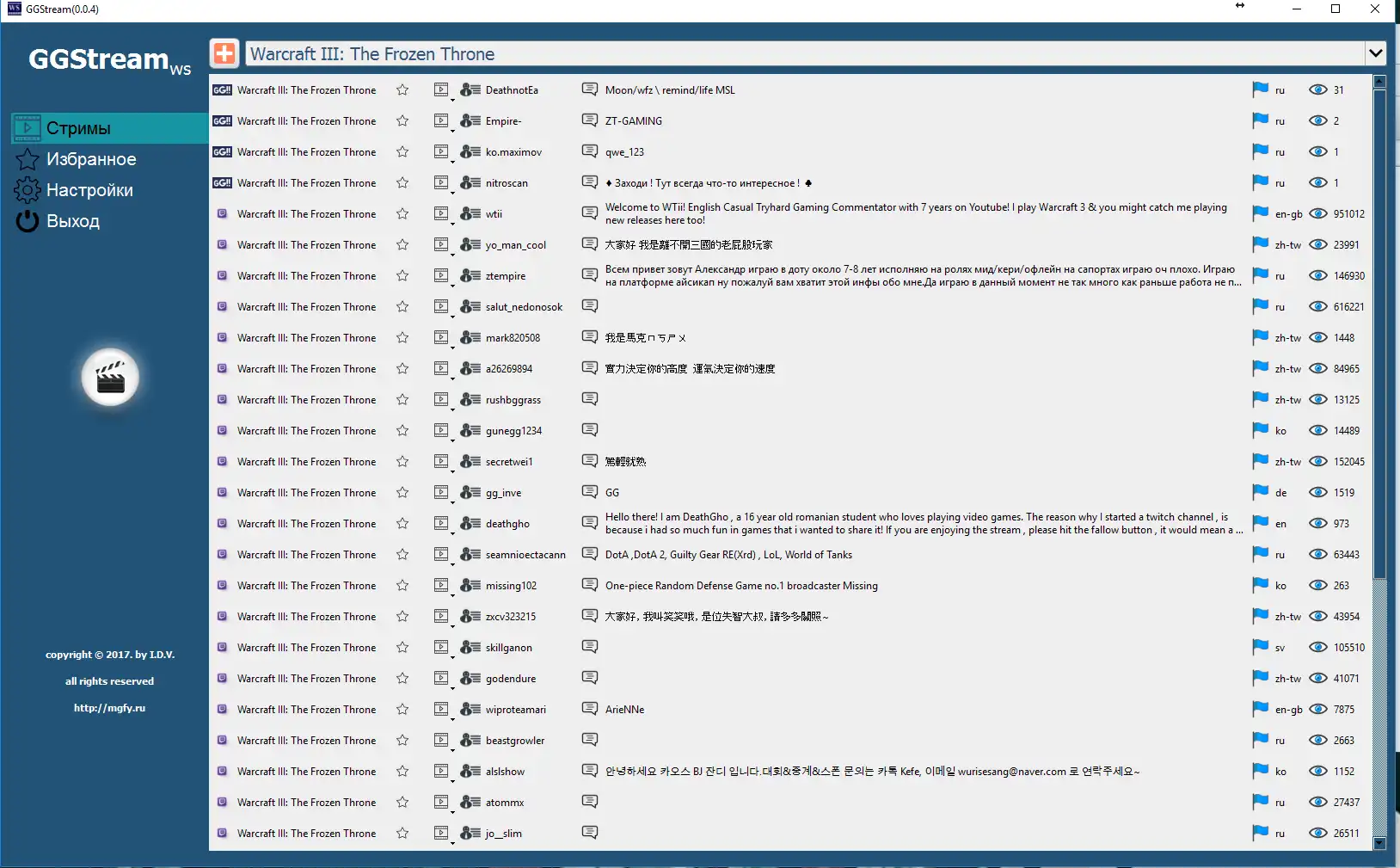Click the streamer icon beside ko.maximov
The height and width of the screenshot is (868, 1400).
tap(470, 151)
